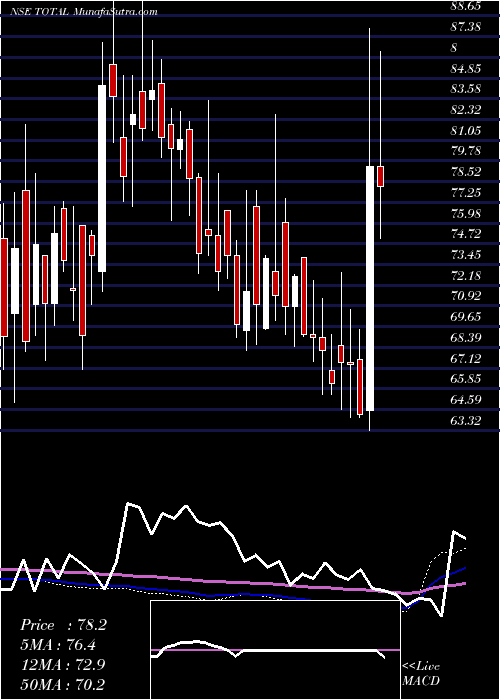Image resolution: width=500 pixels, height=700 pixels.
Task: Click the 75.98 price axis label
Action: coord(466,213)
